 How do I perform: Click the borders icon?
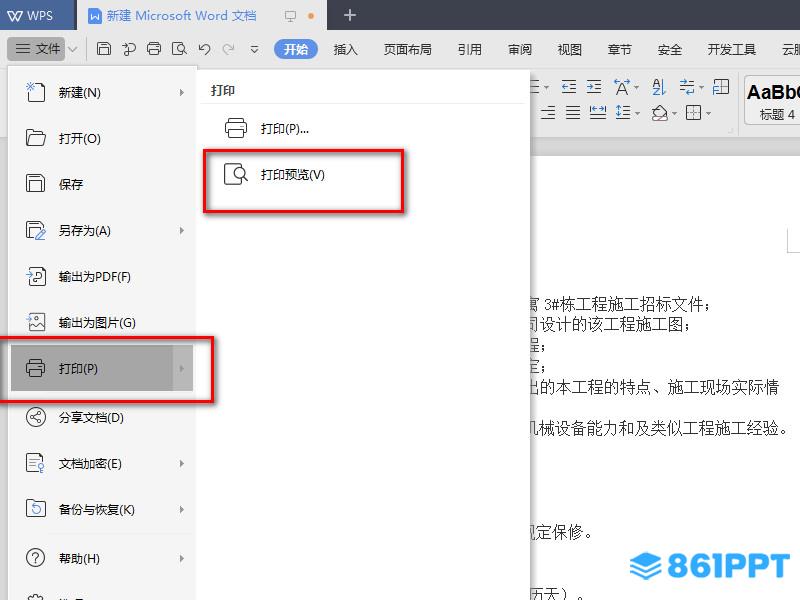[x=693, y=112]
